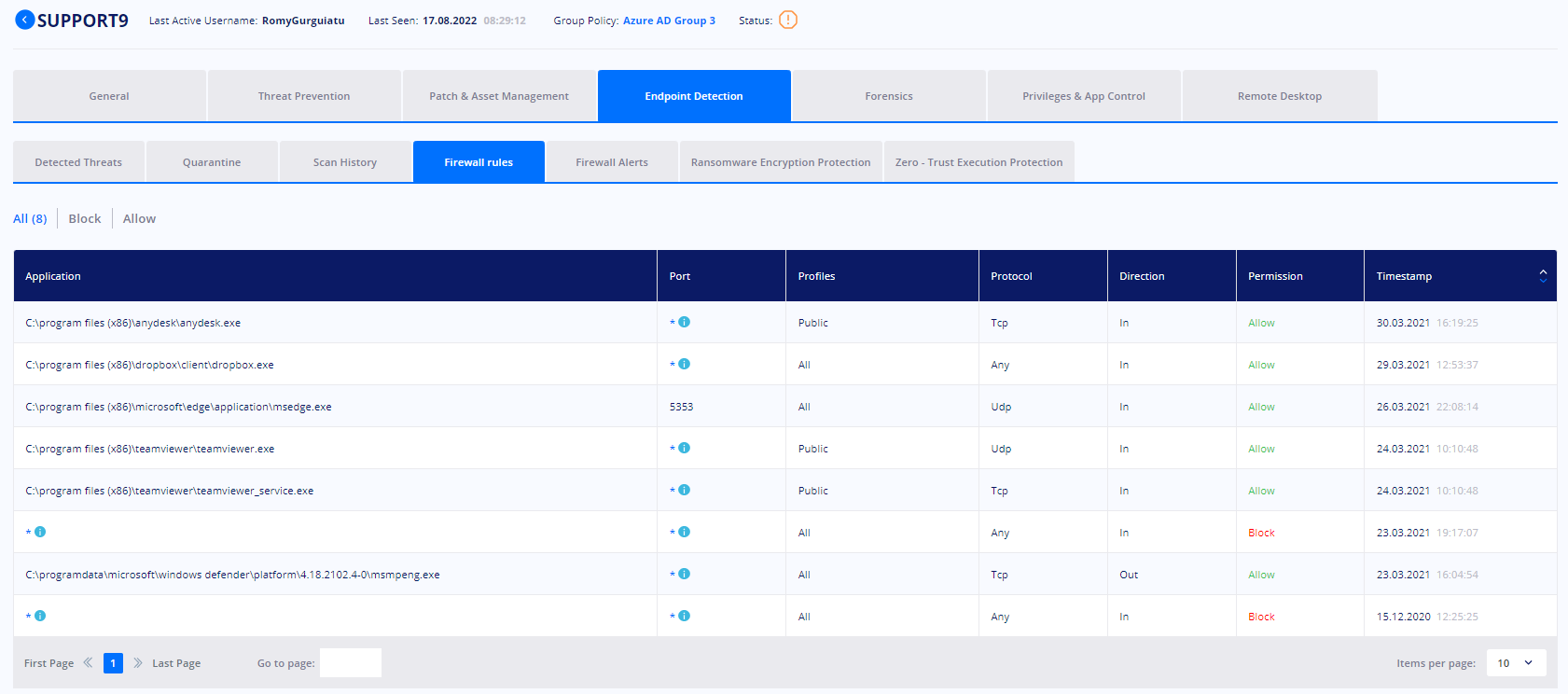The image size is (1568, 694).
Task: Sort by Timestamp using the sort arrows
Action: point(1543,276)
